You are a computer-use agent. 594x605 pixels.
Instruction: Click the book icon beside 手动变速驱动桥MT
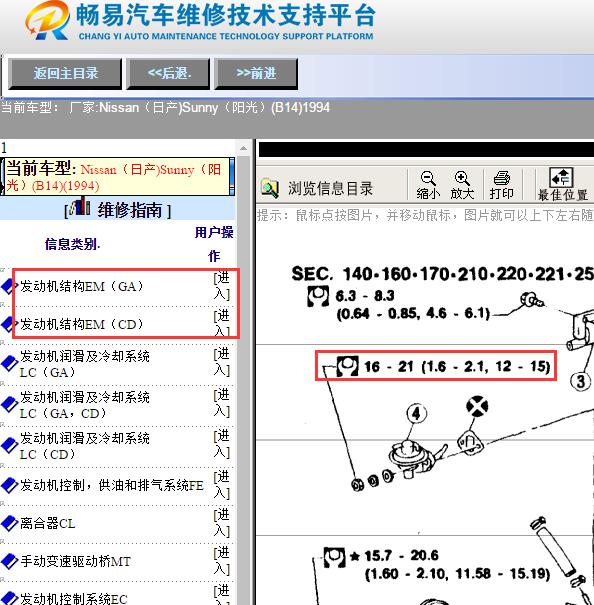pyautogui.click(x=9, y=561)
